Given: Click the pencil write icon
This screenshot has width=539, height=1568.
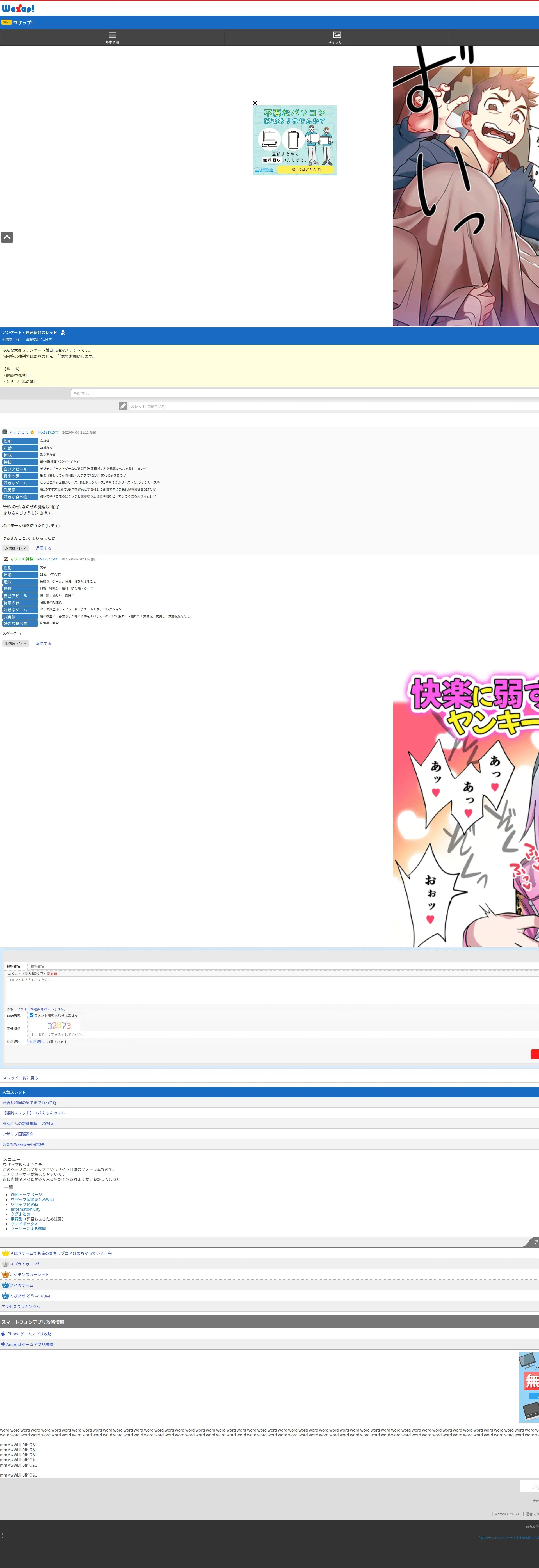Looking at the screenshot, I should (123, 406).
